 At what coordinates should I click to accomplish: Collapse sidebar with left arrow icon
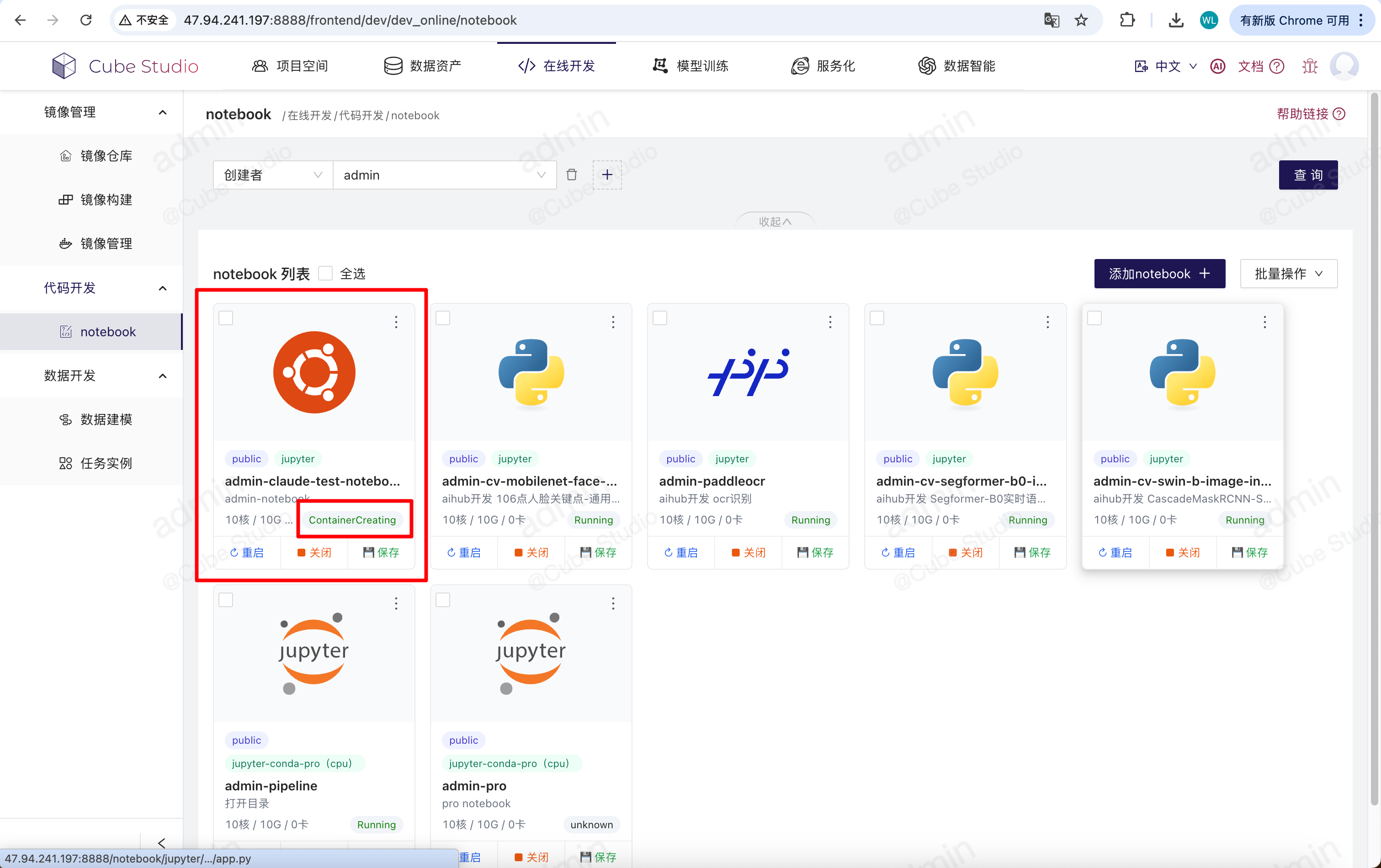point(162,842)
